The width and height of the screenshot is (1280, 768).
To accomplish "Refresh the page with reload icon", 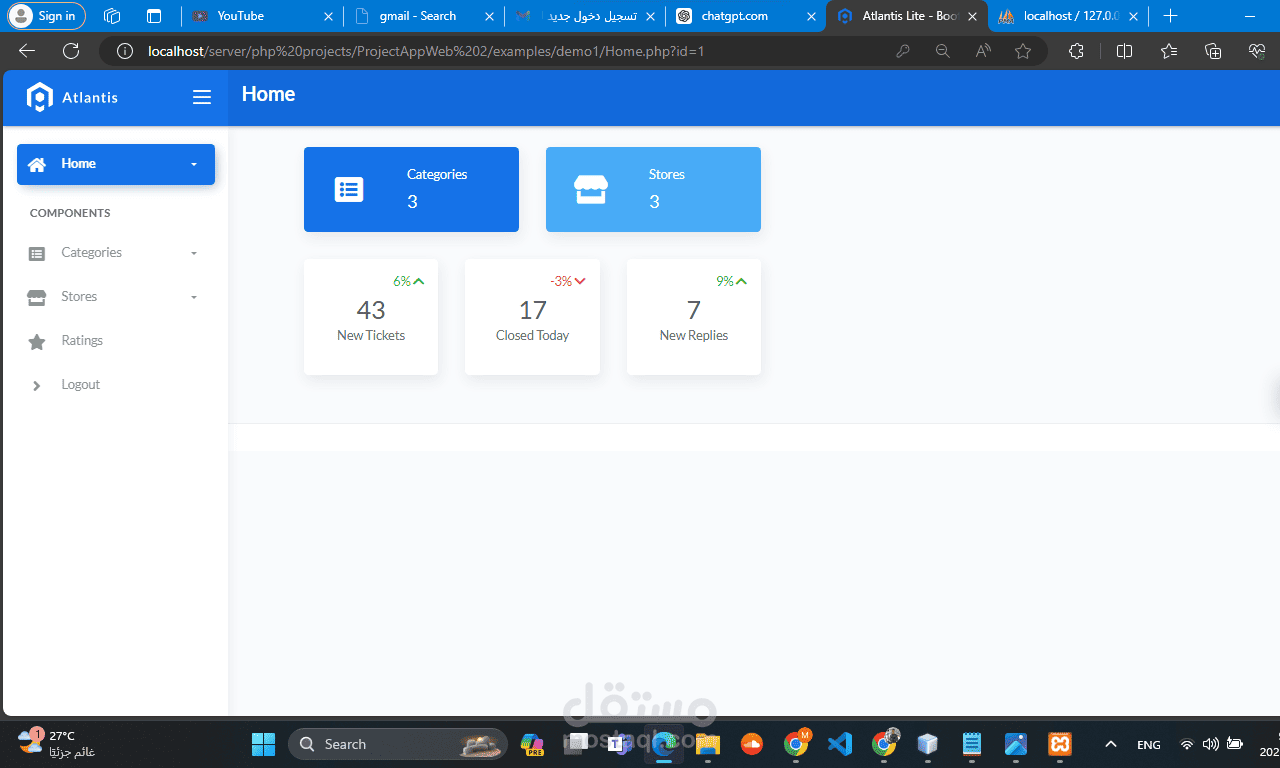I will 71,51.
